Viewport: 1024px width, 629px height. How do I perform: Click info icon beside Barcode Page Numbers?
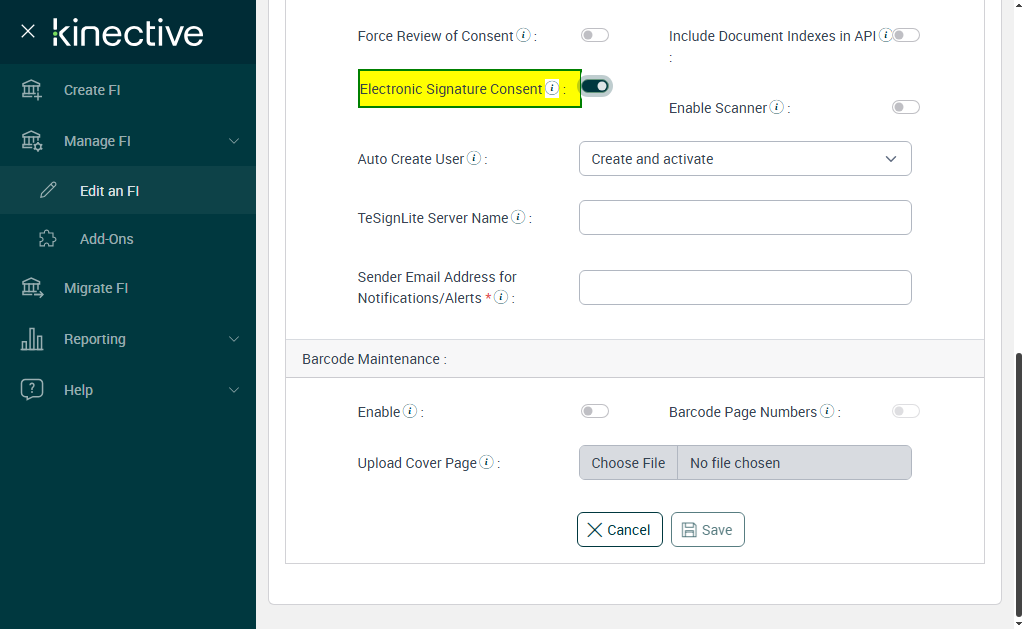pos(826,412)
